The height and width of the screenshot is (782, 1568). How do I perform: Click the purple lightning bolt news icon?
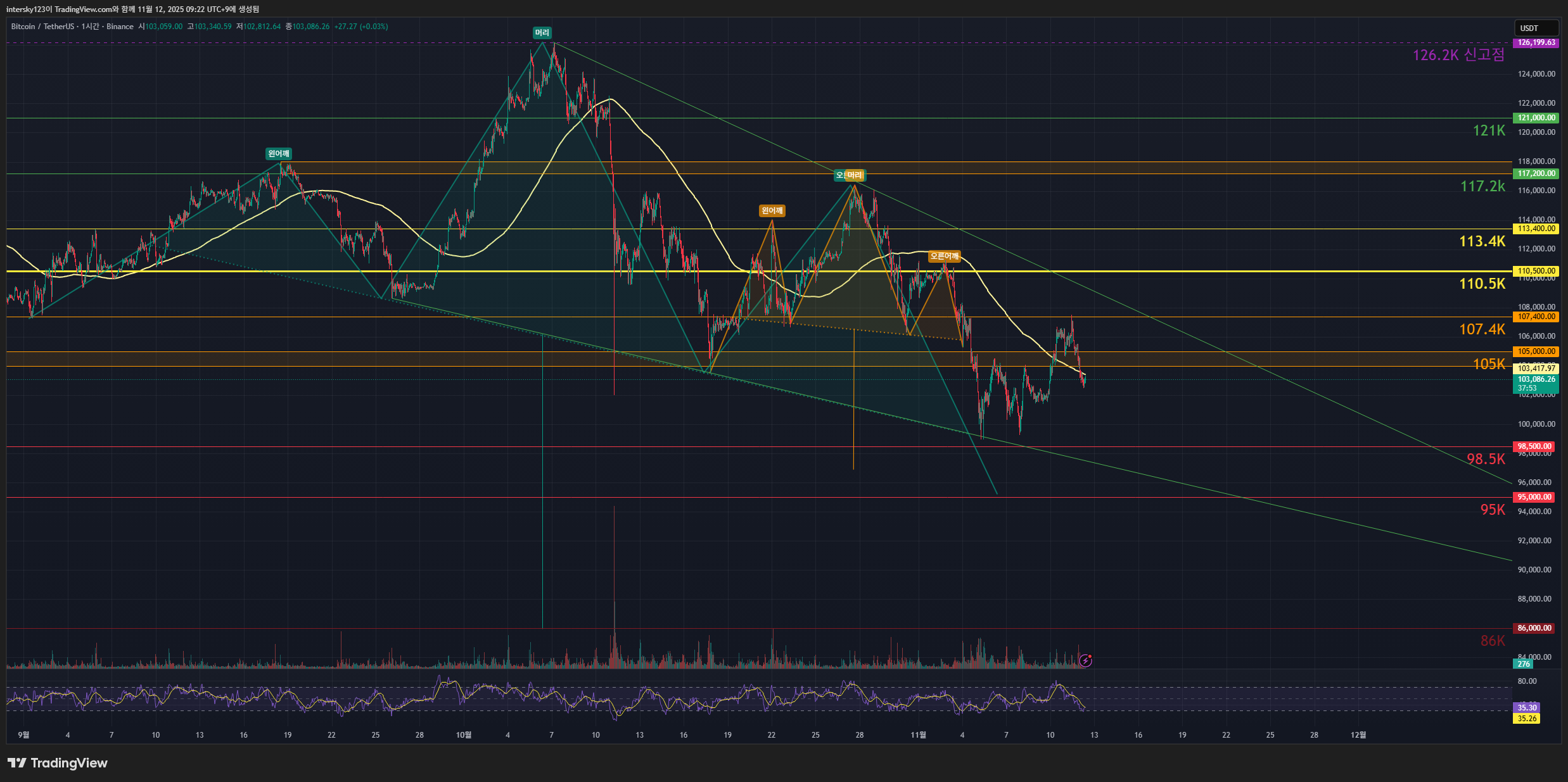pyautogui.click(x=1085, y=660)
